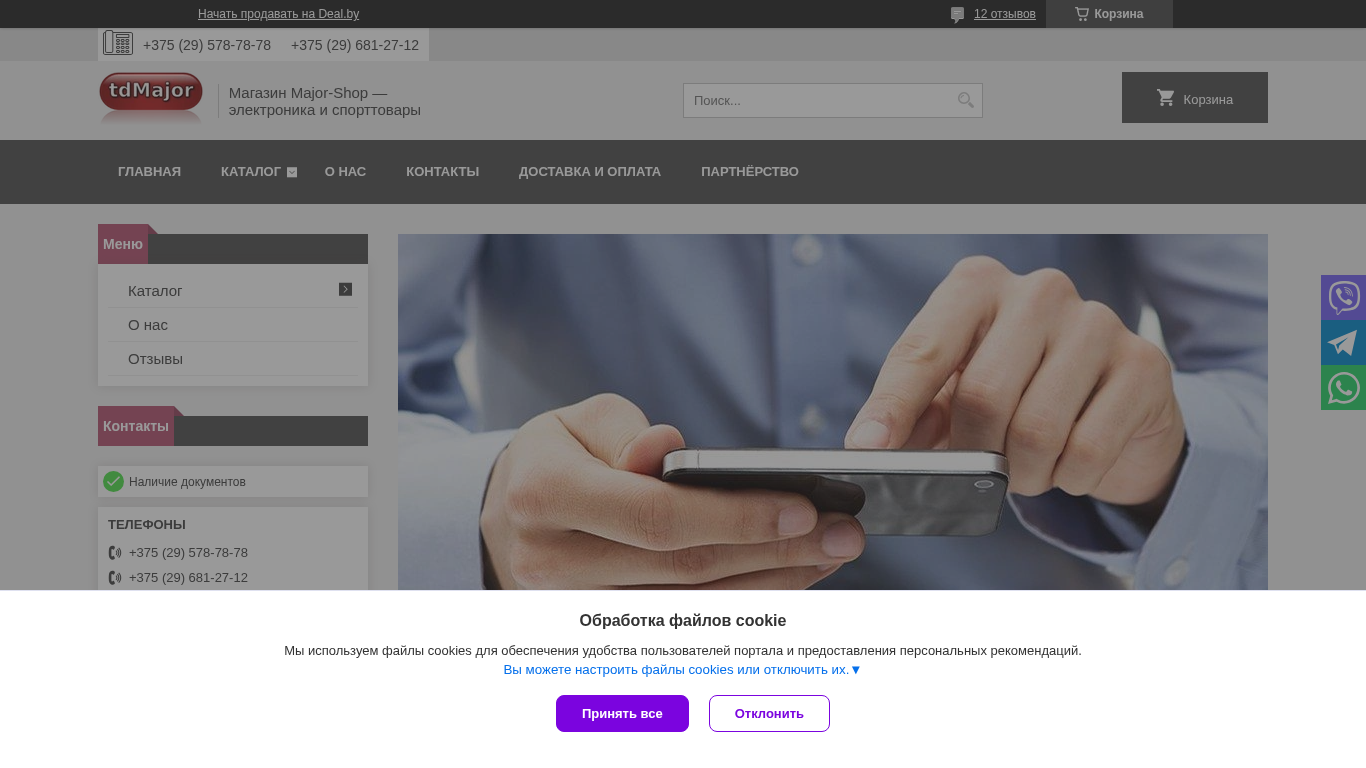Click the green documents checkmark icon

[x=113, y=481]
